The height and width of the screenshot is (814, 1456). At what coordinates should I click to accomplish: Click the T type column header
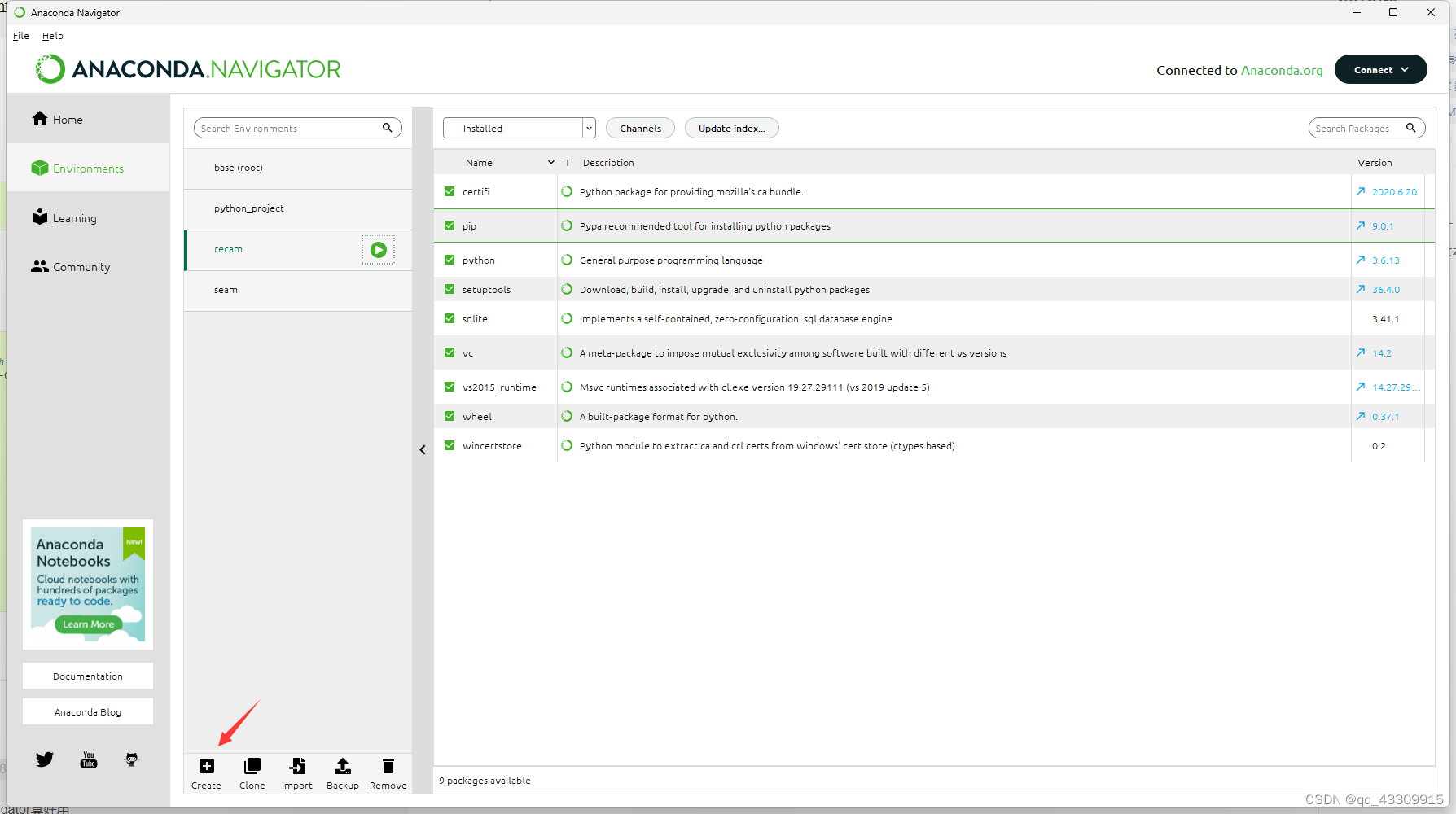tap(567, 163)
